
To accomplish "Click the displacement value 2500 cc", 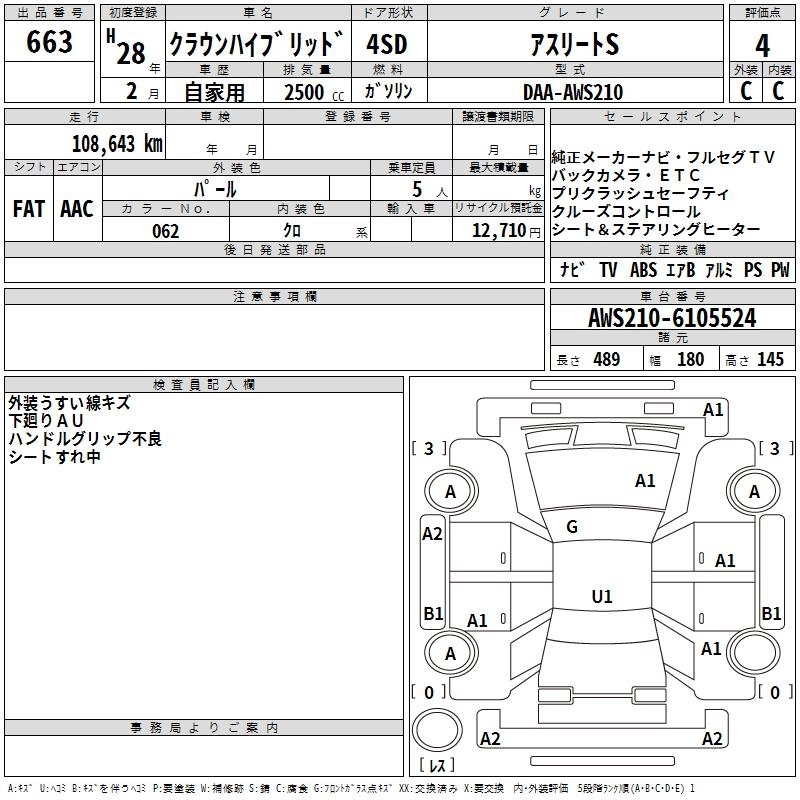I will coord(314,92).
